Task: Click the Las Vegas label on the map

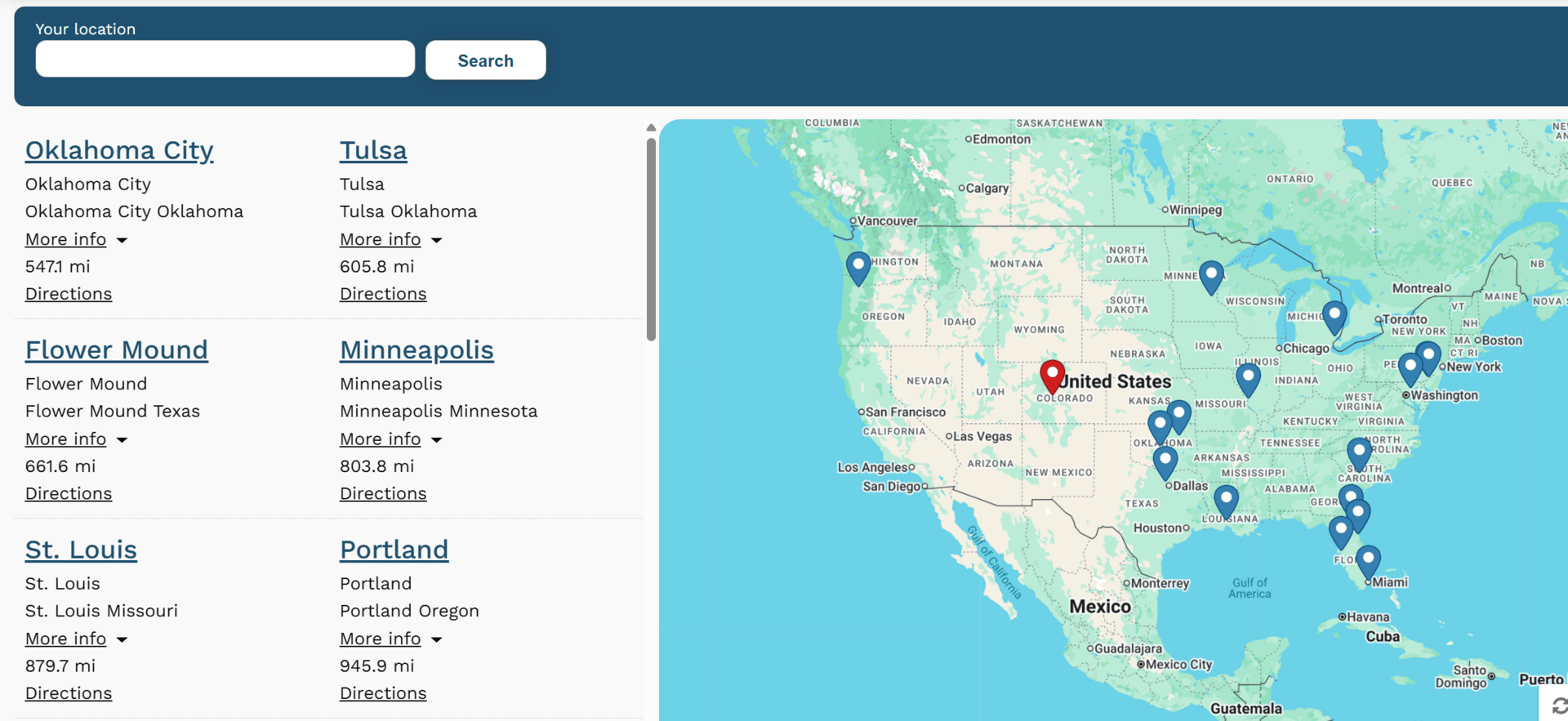Action: click(982, 436)
